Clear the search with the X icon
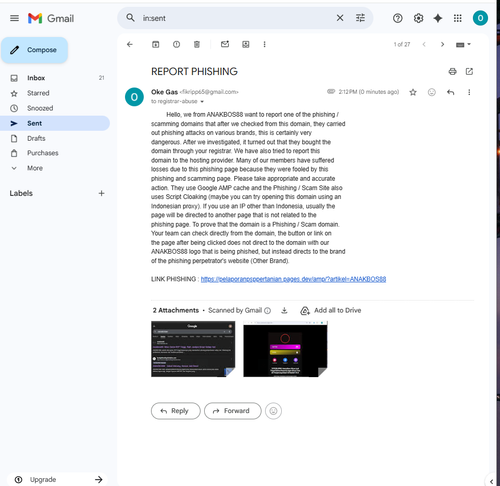Screen dimensions: 500x486 click(340, 18)
